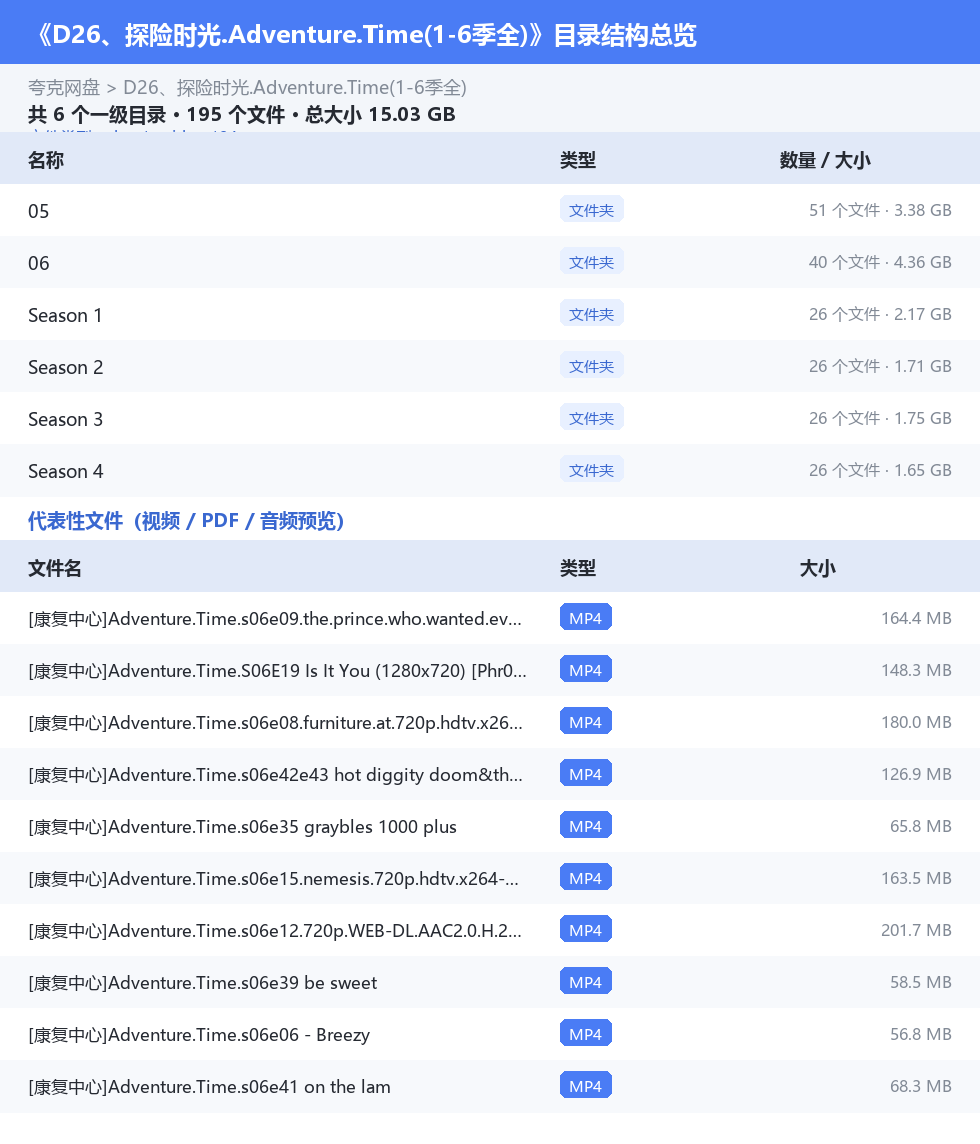Open file s06e39 be sweet
980x1144 pixels.
point(203,983)
